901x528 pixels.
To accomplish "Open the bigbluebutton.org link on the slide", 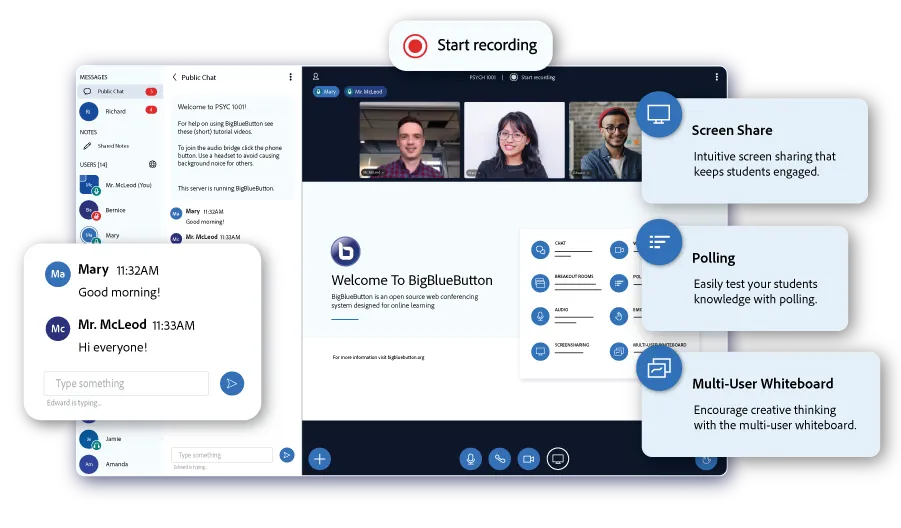I will click(406, 357).
